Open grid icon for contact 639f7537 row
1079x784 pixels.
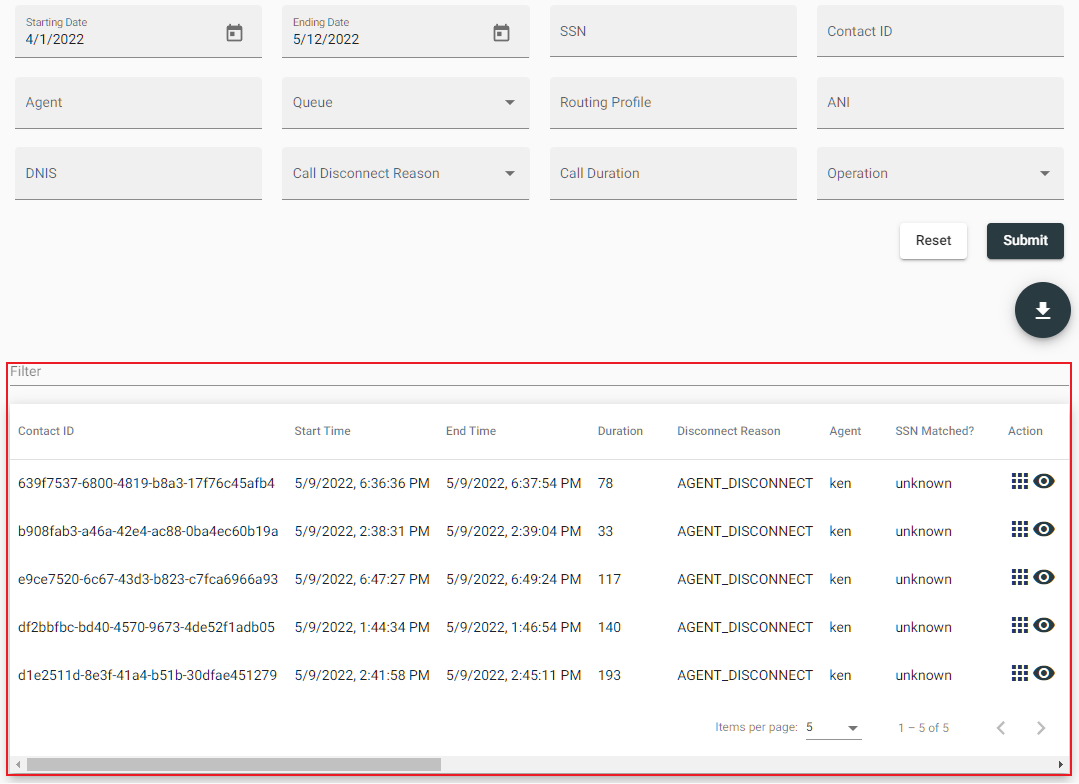point(1019,481)
